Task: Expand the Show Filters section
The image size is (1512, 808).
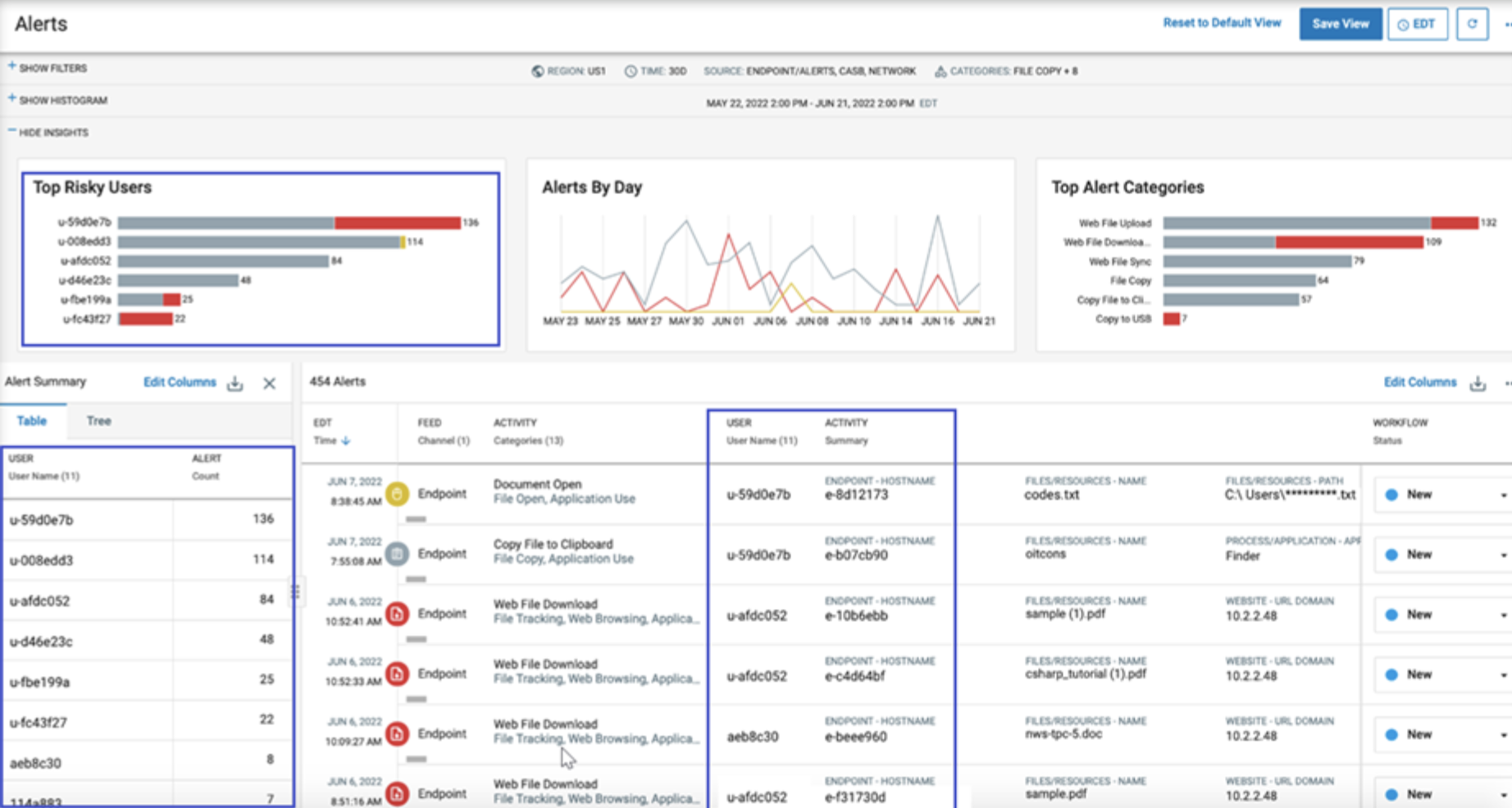Action: pyautogui.click(x=48, y=68)
